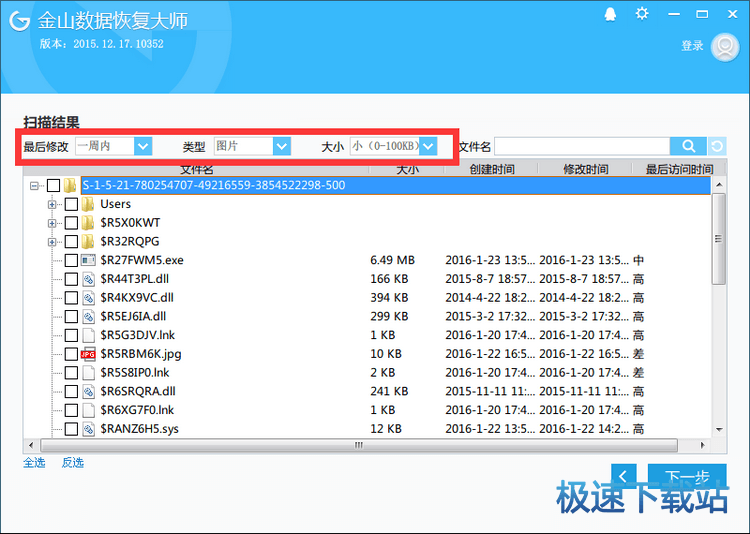Click the 下一步 next button

[x=687, y=476]
